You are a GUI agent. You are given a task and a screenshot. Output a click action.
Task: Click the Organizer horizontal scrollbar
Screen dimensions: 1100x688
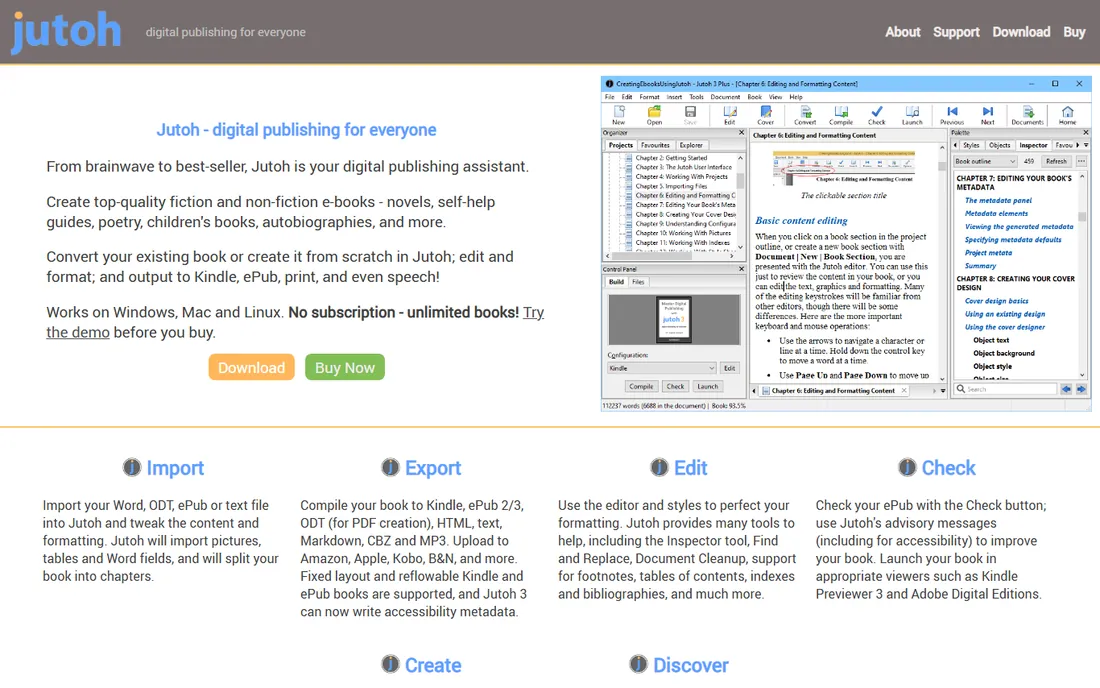[670, 256]
